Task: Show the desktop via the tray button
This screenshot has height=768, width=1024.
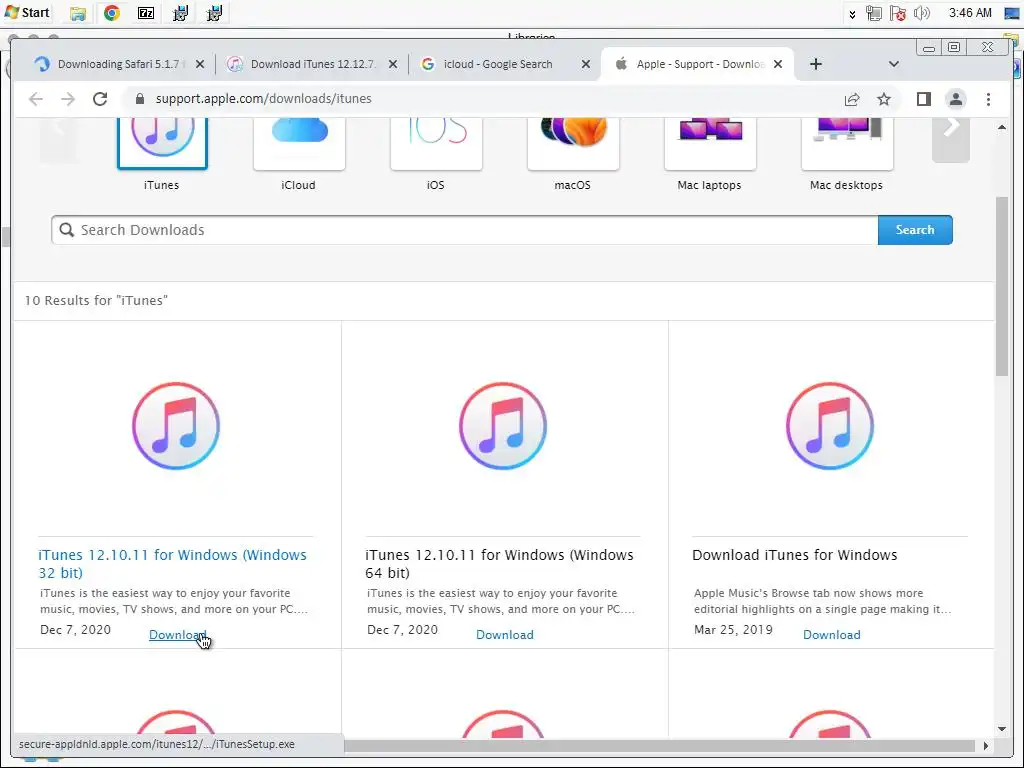Action: tap(1012, 13)
